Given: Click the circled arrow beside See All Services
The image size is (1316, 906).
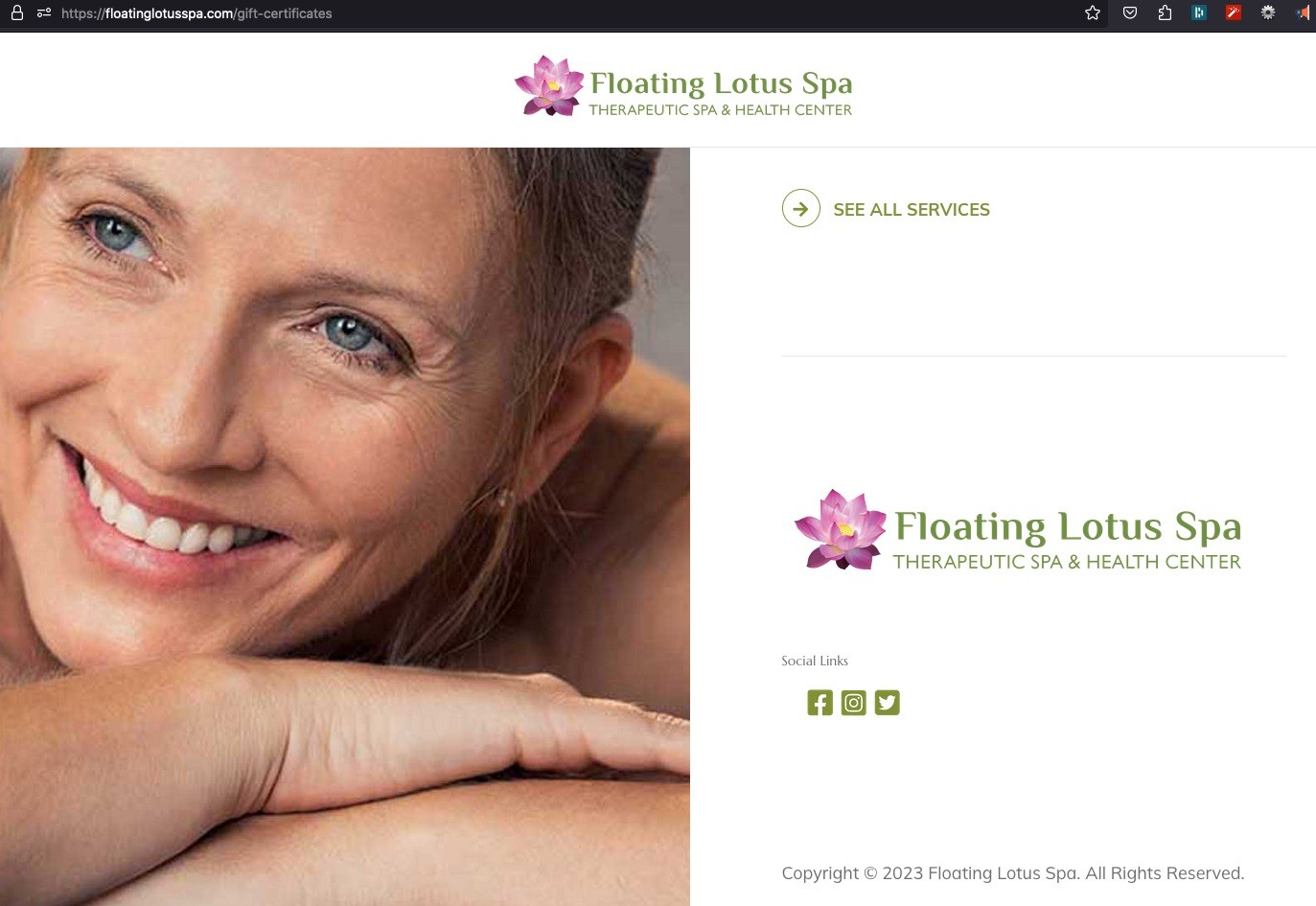Looking at the screenshot, I should [x=801, y=208].
